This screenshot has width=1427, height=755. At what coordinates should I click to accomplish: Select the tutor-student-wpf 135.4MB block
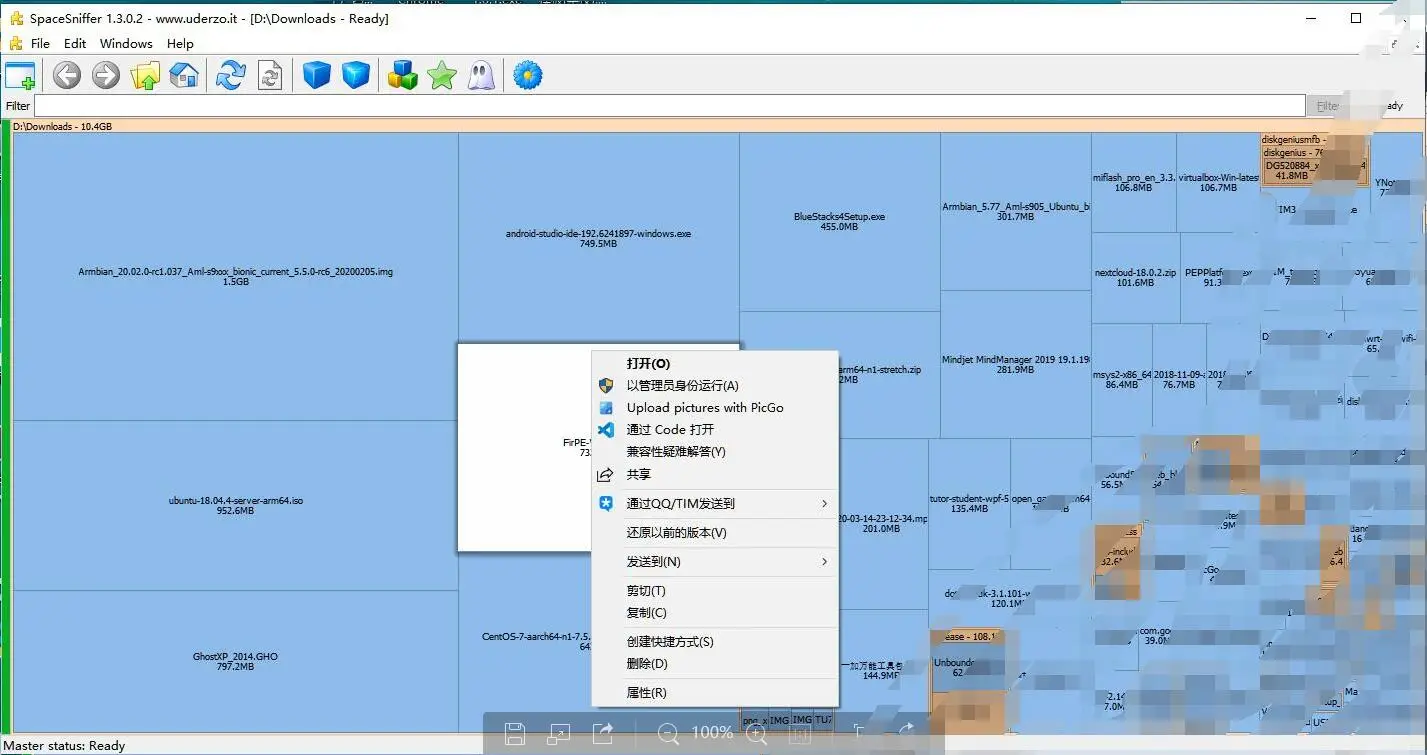click(x=968, y=503)
